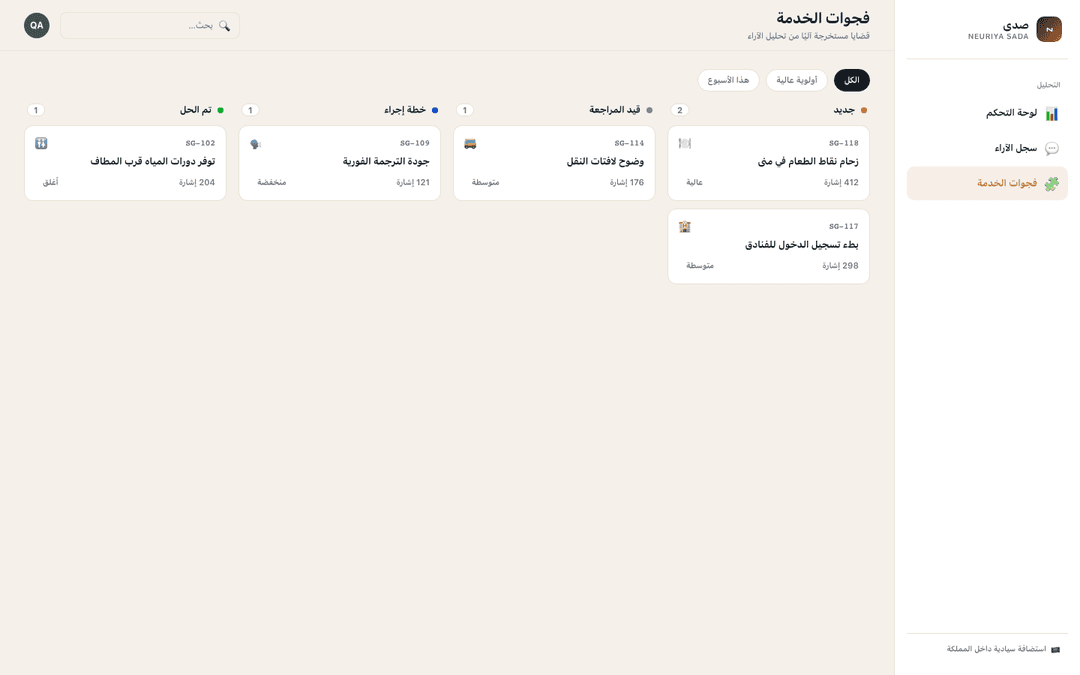Click the magnifier icon in the search box

tap(225, 25)
